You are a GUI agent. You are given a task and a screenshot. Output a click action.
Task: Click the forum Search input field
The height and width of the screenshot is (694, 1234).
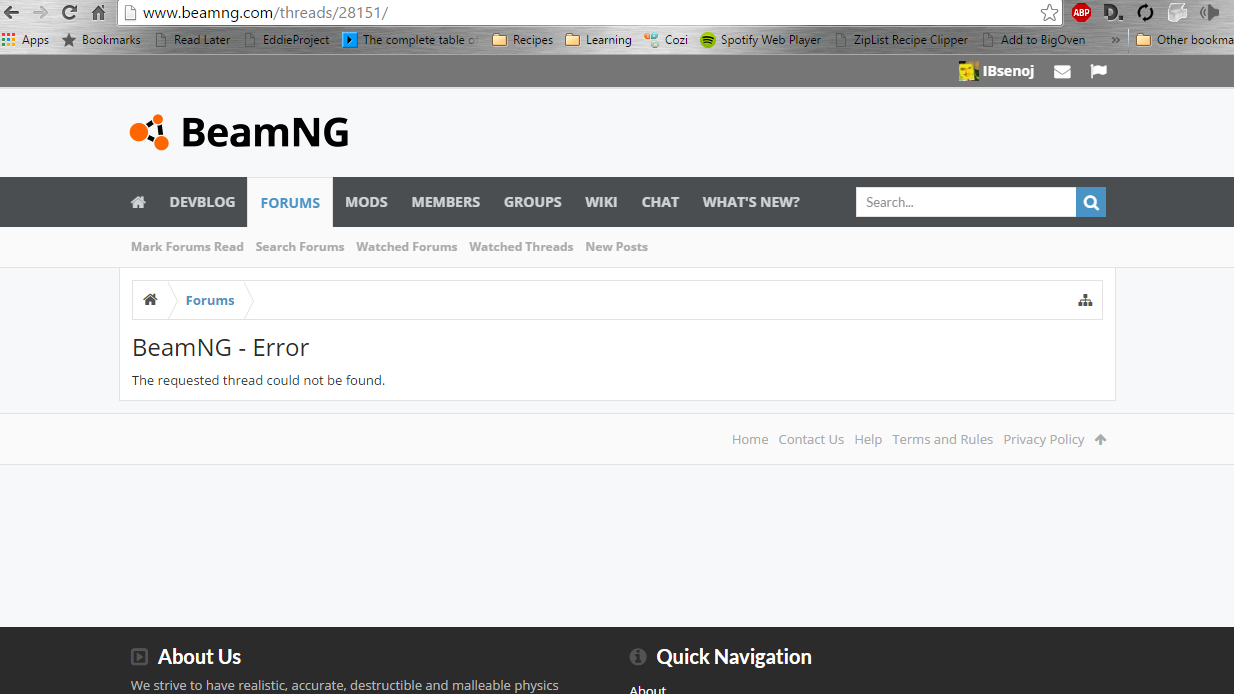966,202
